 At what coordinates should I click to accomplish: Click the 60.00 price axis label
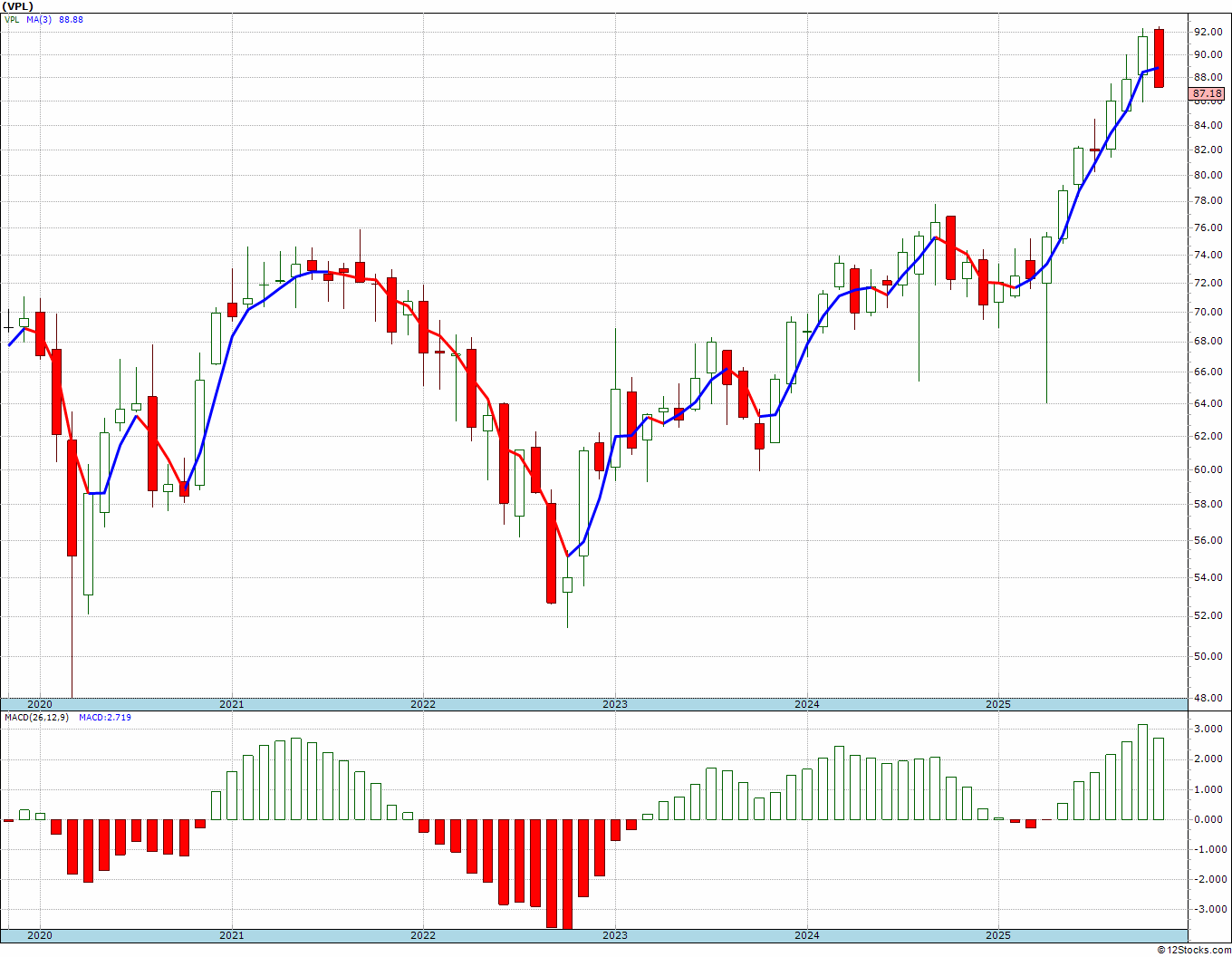1208,469
